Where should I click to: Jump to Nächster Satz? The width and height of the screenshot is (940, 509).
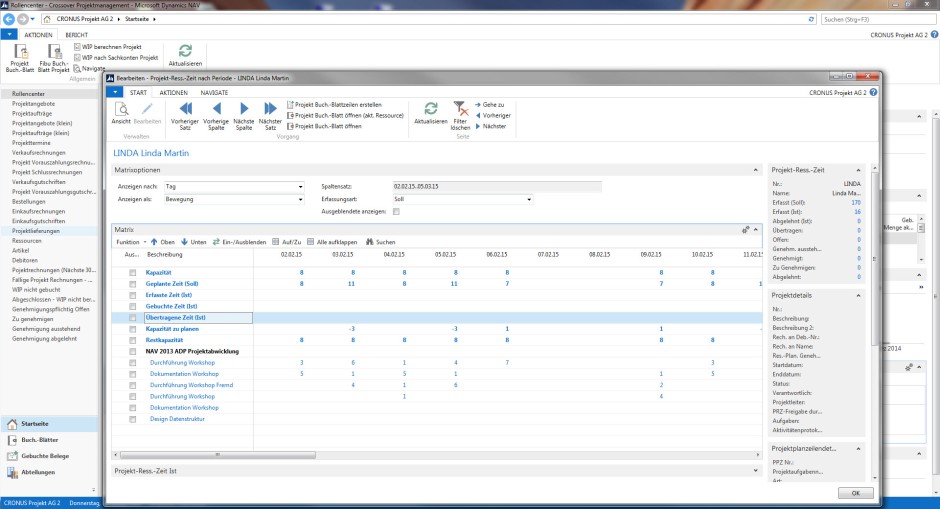[270, 110]
